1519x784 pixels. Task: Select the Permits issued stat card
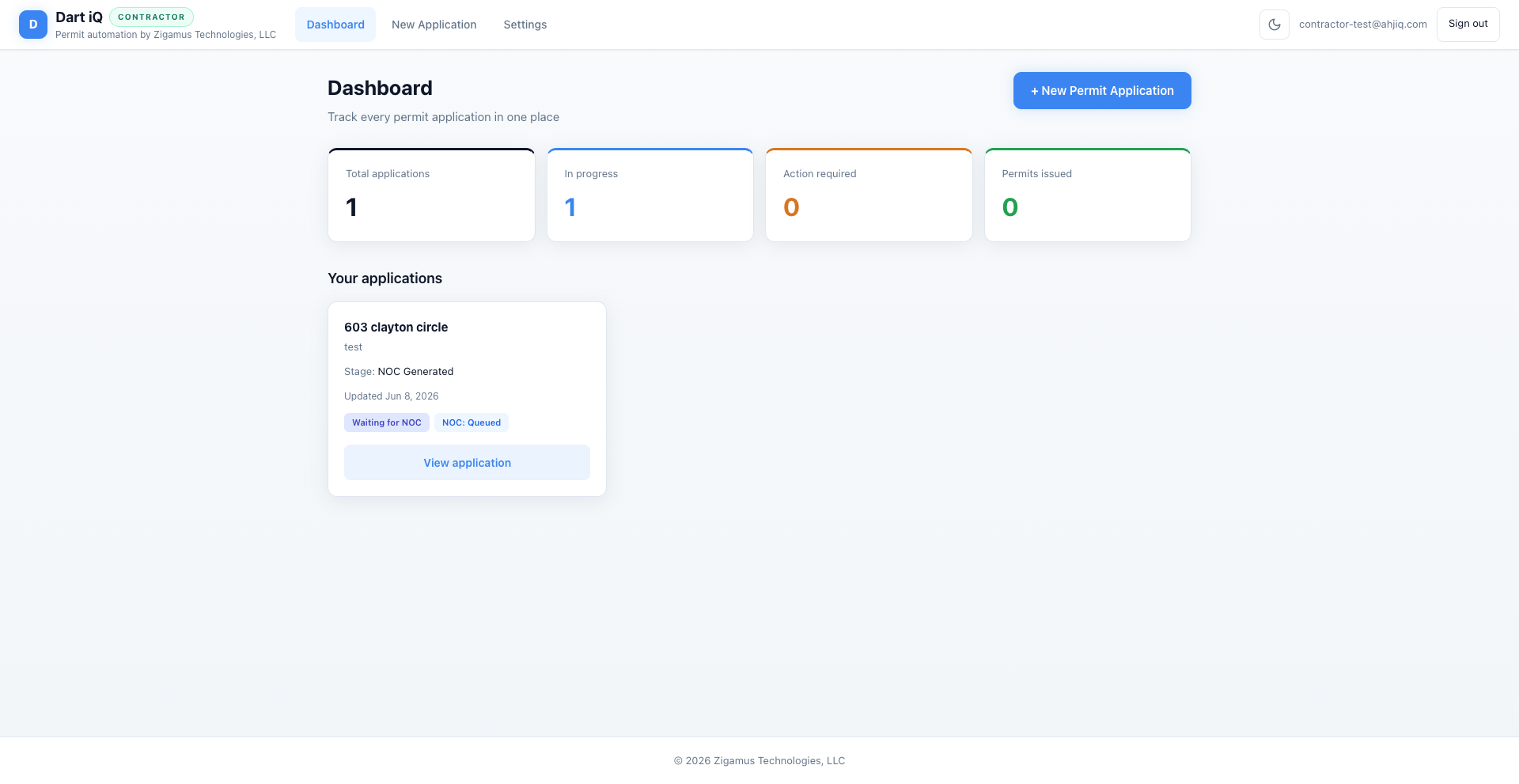[1088, 195]
